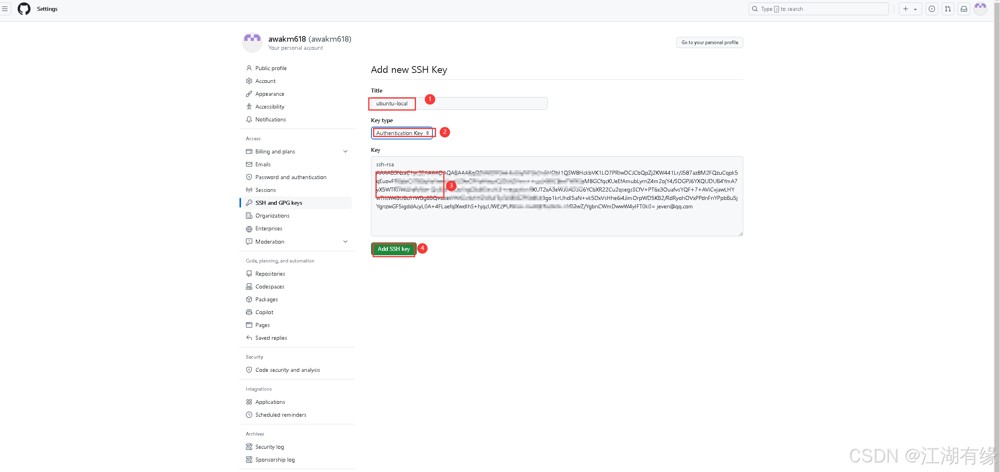Image resolution: width=1000 pixels, height=472 pixels.
Task: Select SSH and GPG keys
Action: pos(279,203)
